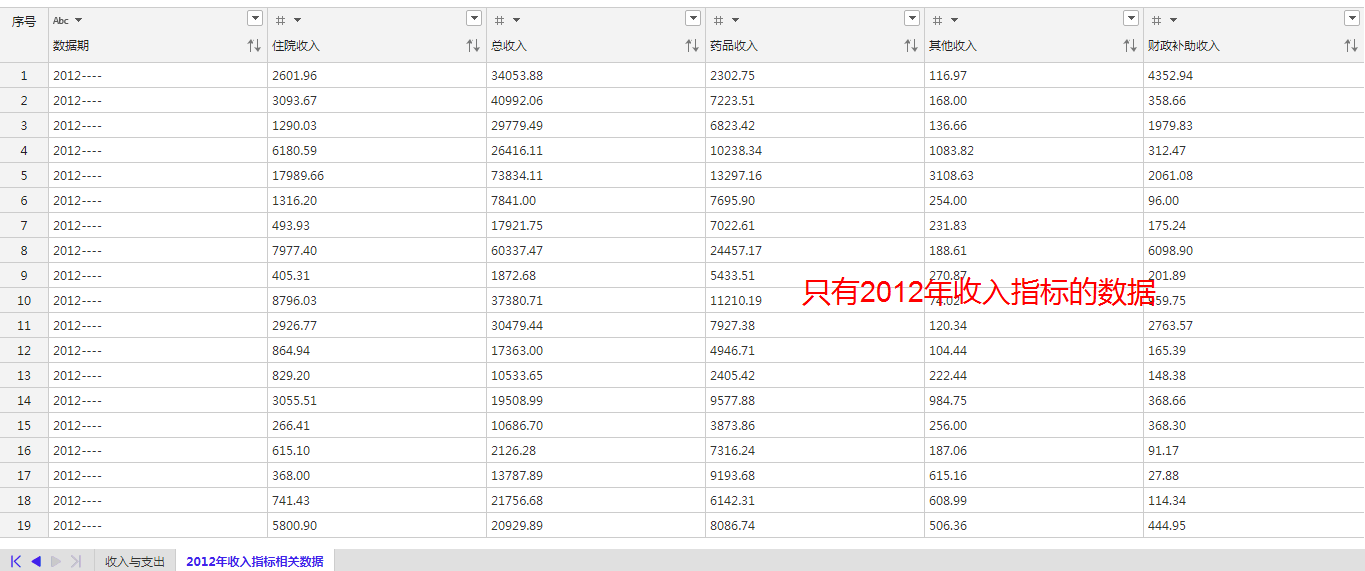This screenshot has height=571, width=1365.
Task: Go to the next sheet with the forward arrow
Action: [x=55, y=561]
